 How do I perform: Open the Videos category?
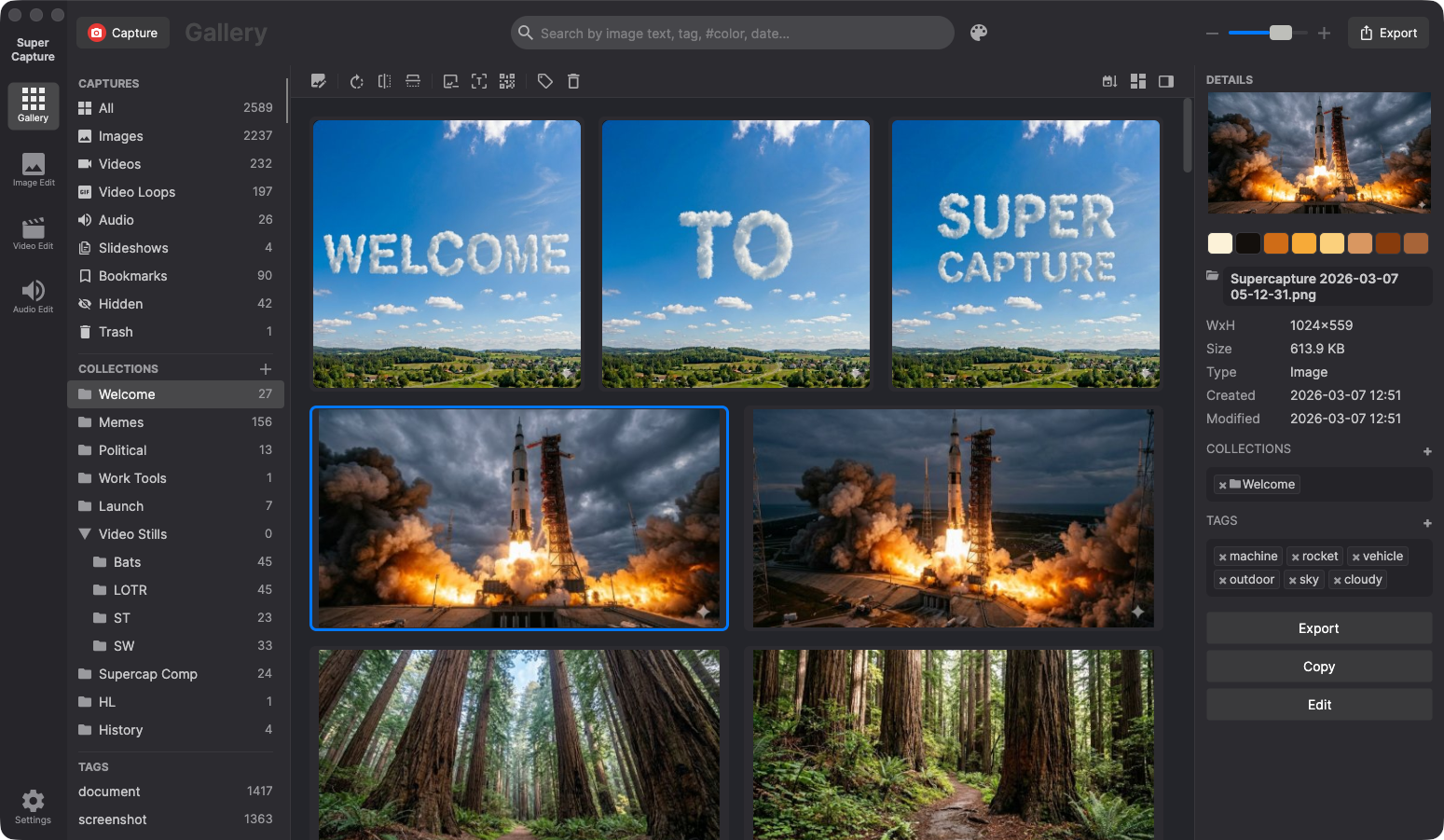119,164
